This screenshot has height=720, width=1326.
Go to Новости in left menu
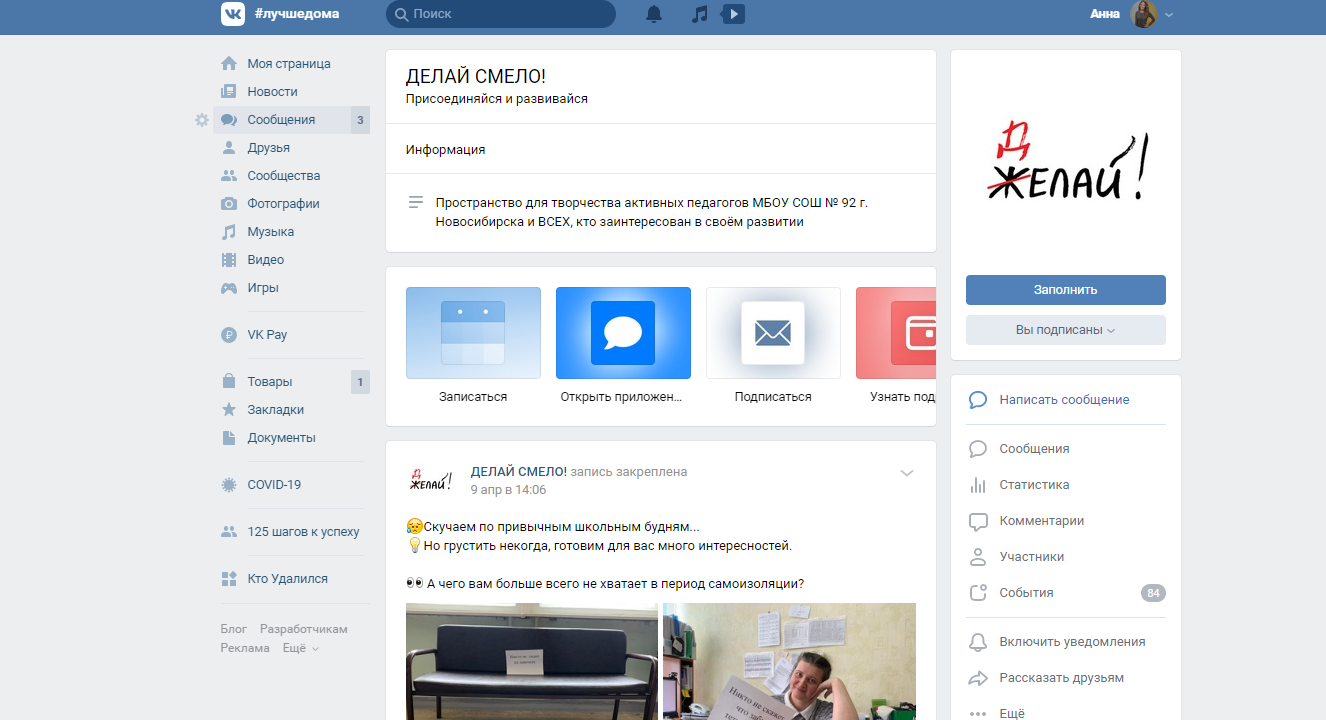point(272,92)
